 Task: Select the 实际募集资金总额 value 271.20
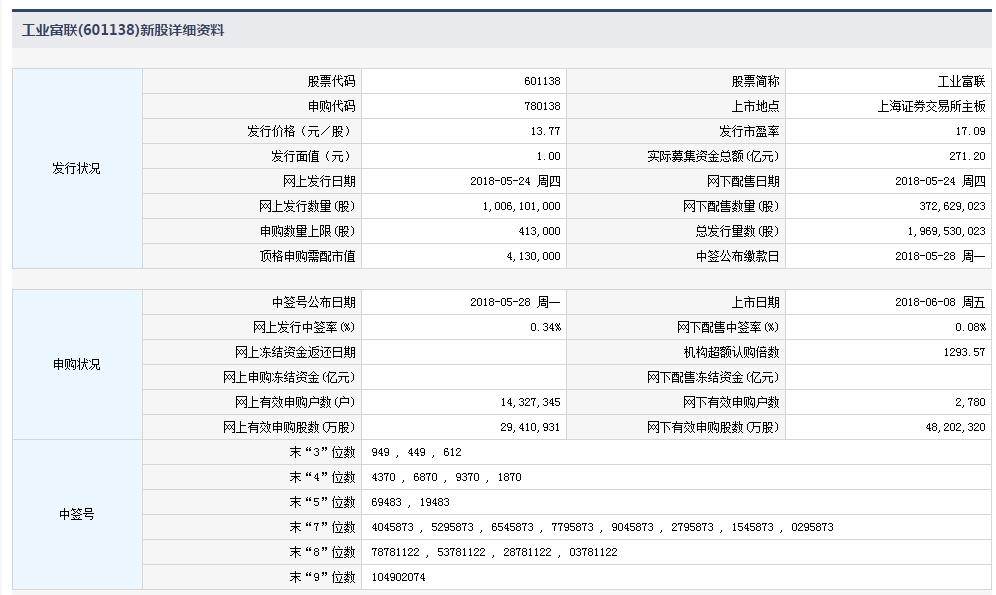click(x=968, y=157)
